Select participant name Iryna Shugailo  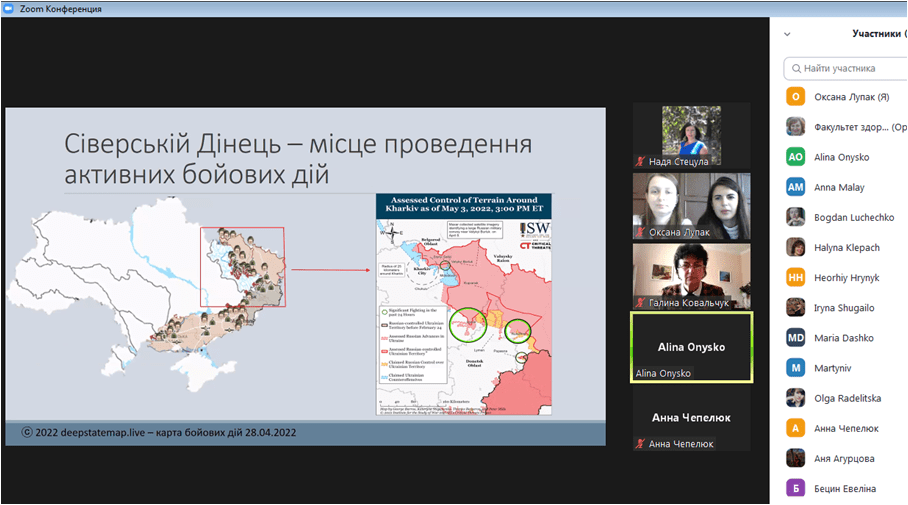(x=844, y=308)
